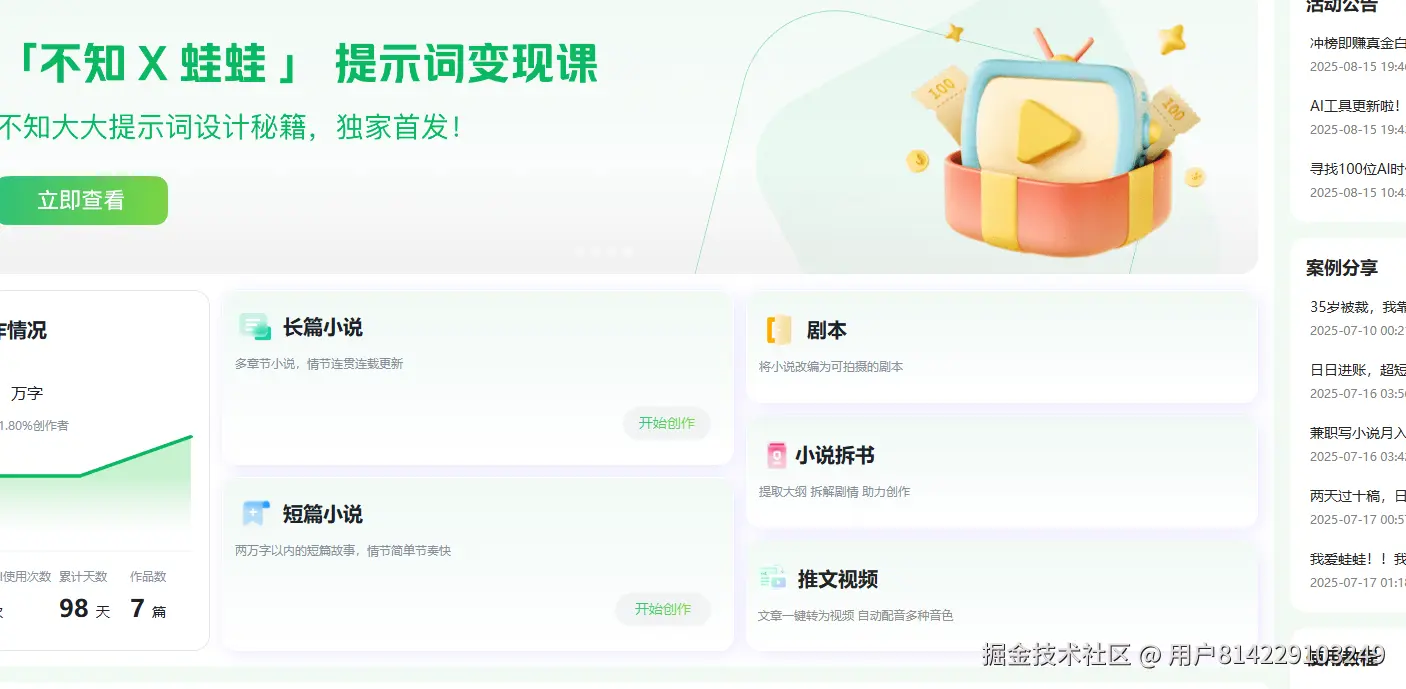
Task: Click the 剧本 yellow script icon
Action: 779,330
